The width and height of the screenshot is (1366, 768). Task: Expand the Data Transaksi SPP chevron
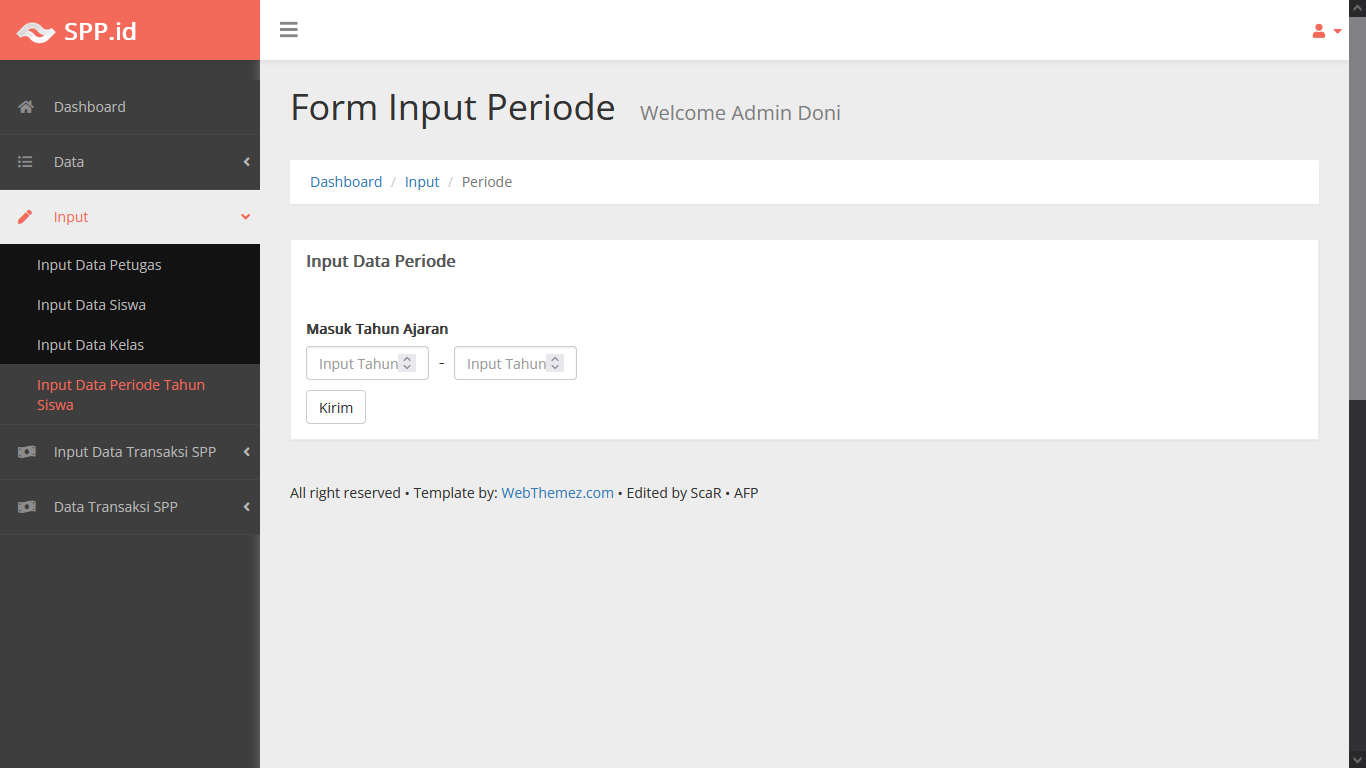pyautogui.click(x=246, y=507)
